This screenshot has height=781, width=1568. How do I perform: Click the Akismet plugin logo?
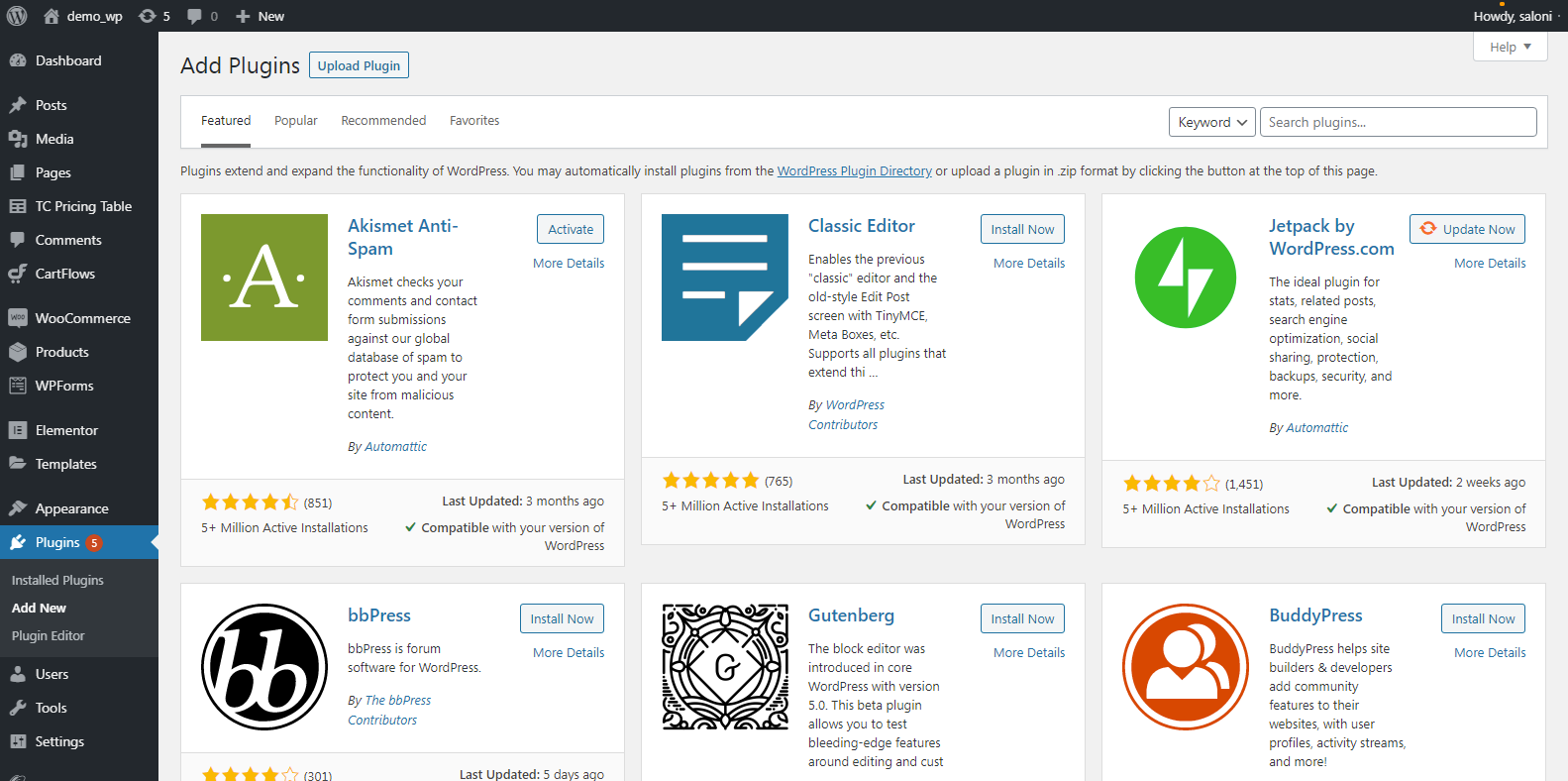(x=264, y=278)
